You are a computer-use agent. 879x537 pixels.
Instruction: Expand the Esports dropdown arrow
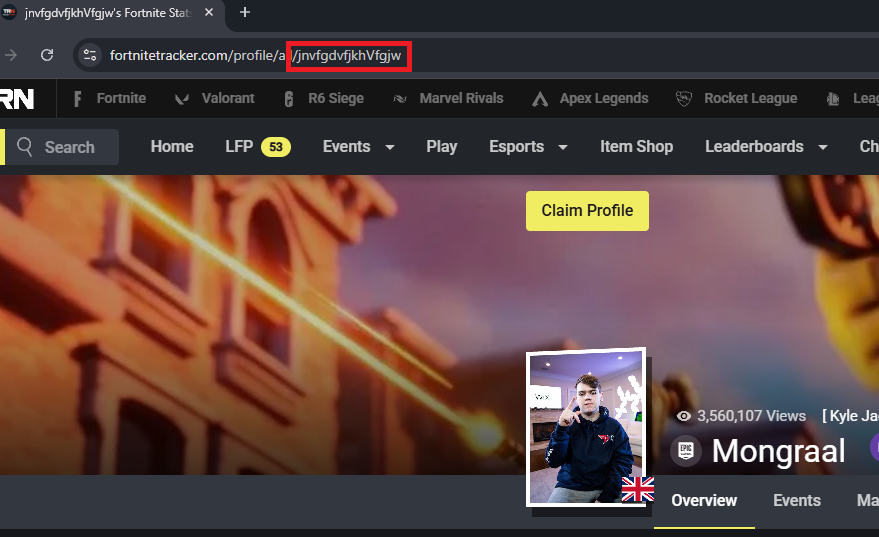click(x=563, y=147)
